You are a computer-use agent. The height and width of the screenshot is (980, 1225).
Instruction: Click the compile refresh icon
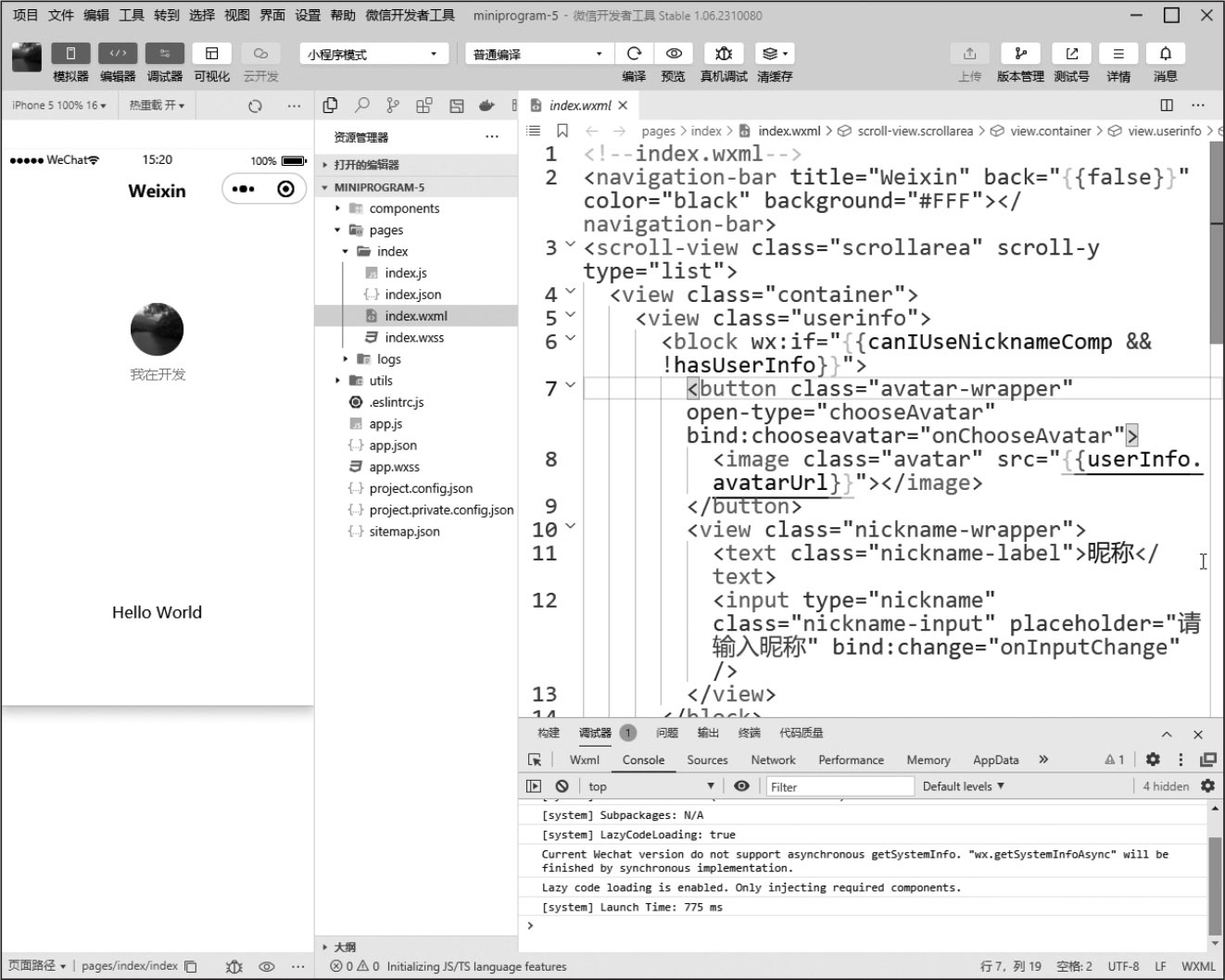point(634,54)
